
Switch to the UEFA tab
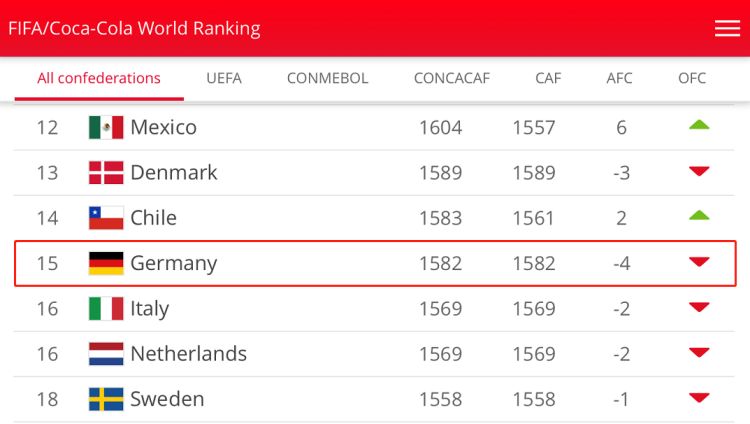224,78
